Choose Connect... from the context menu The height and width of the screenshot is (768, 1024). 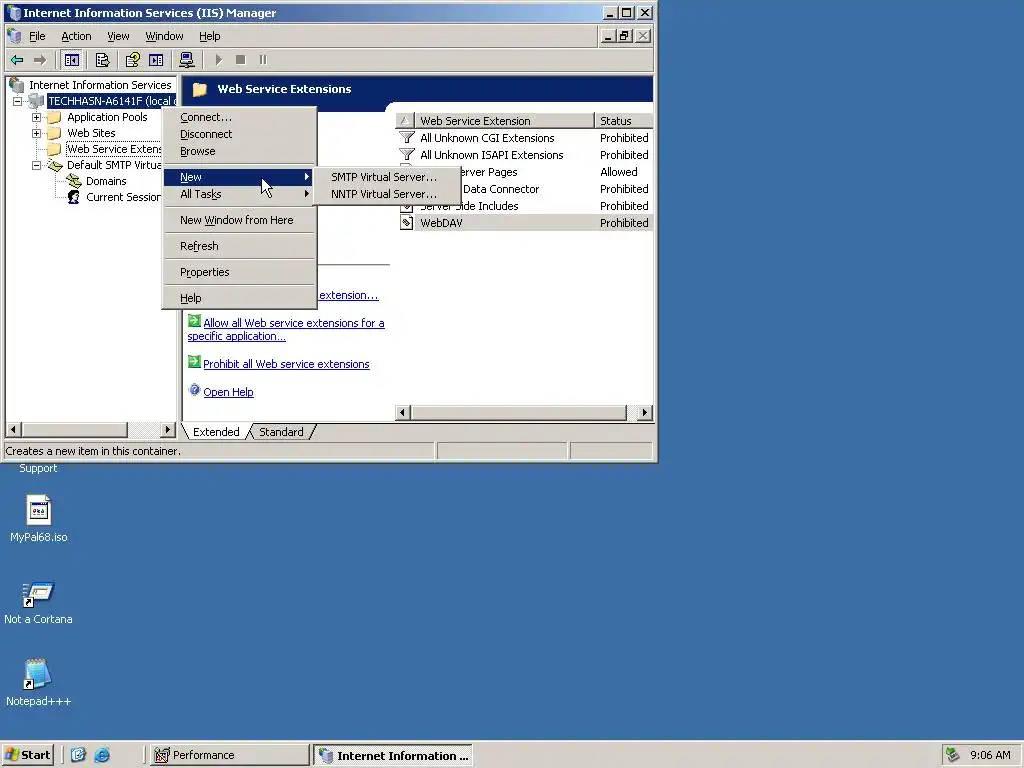coord(239,118)
